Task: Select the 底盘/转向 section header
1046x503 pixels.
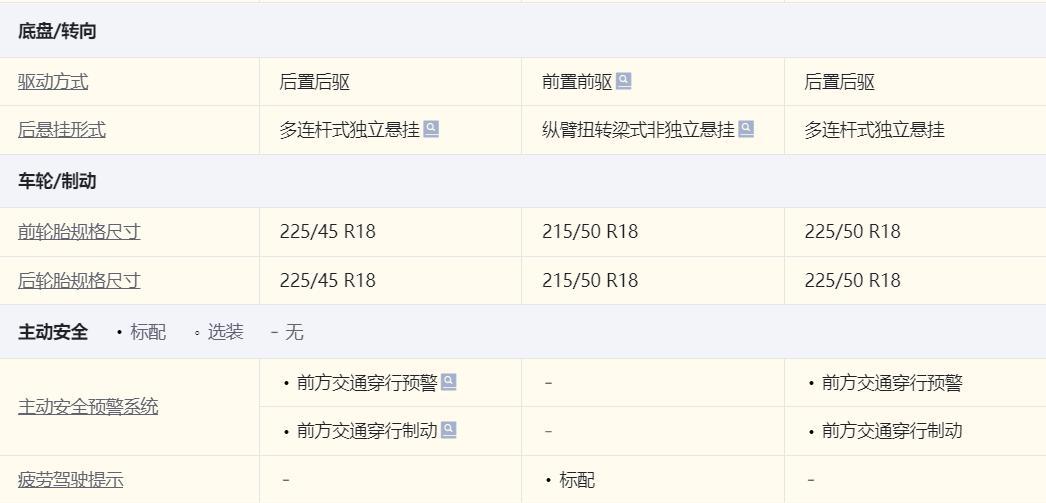Action: pos(57,32)
